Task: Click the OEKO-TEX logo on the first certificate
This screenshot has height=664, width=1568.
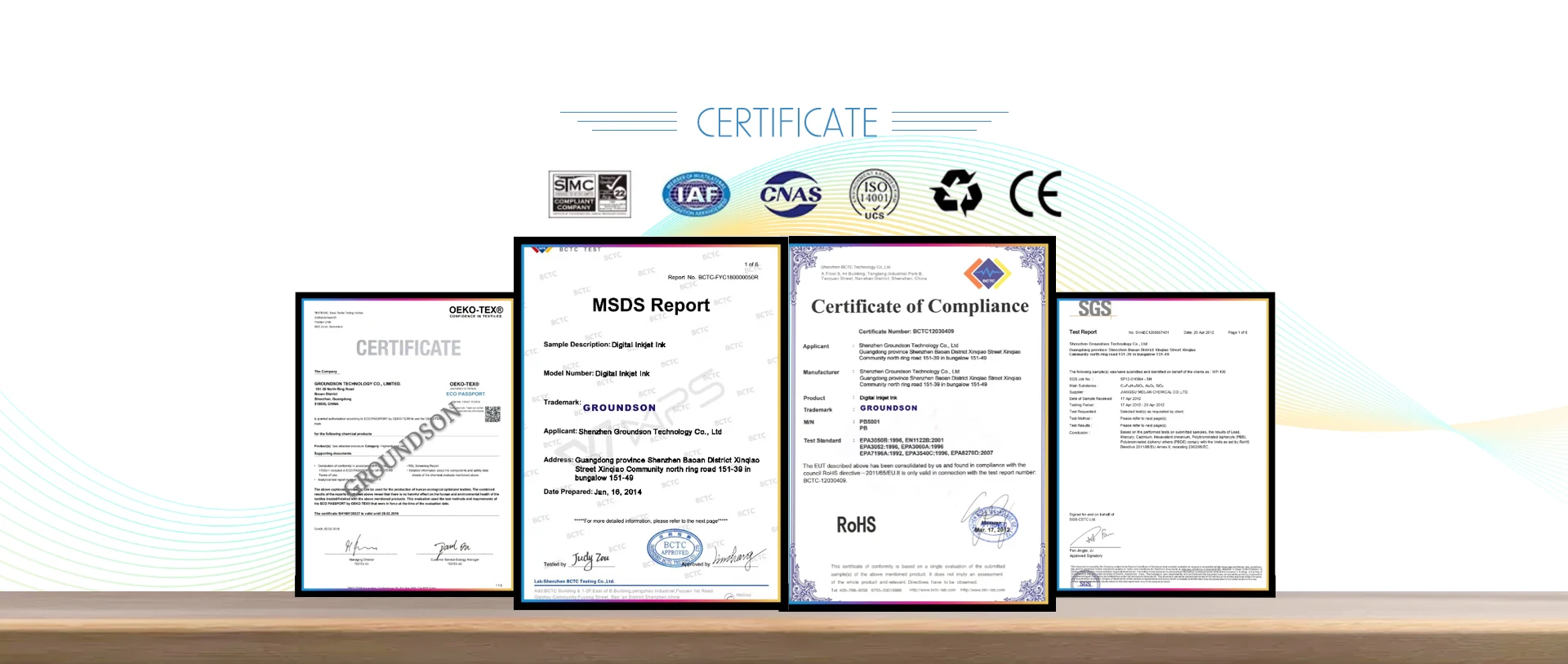Action: click(476, 311)
